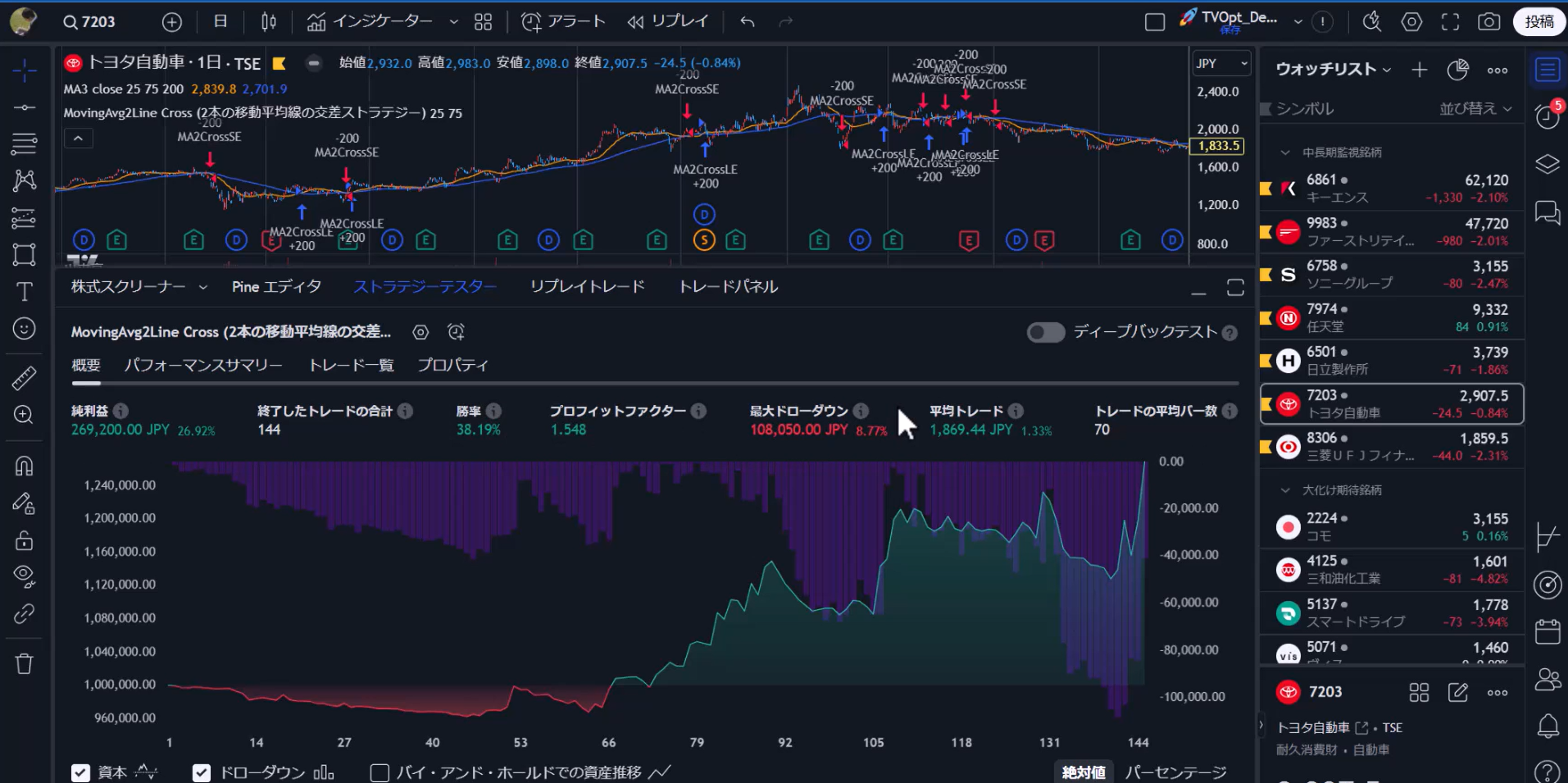Select the text annotation tool
Image resolution: width=1568 pixels, height=783 pixels.
[25, 291]
